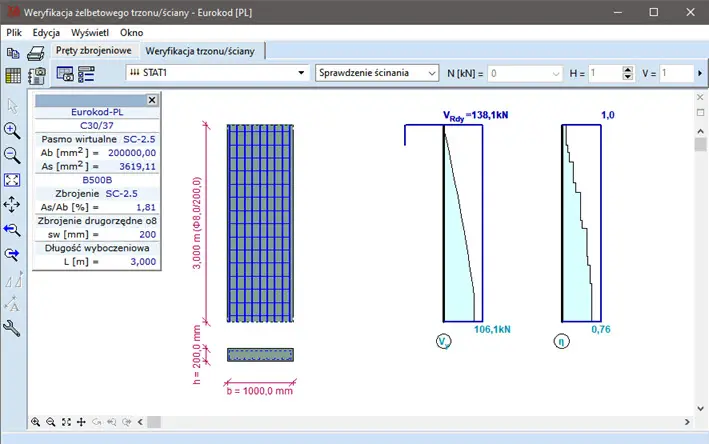Open the Edycja menu
Image resolution: width=709 pixels, height=444 pixels.
click(x=46, y=33)
